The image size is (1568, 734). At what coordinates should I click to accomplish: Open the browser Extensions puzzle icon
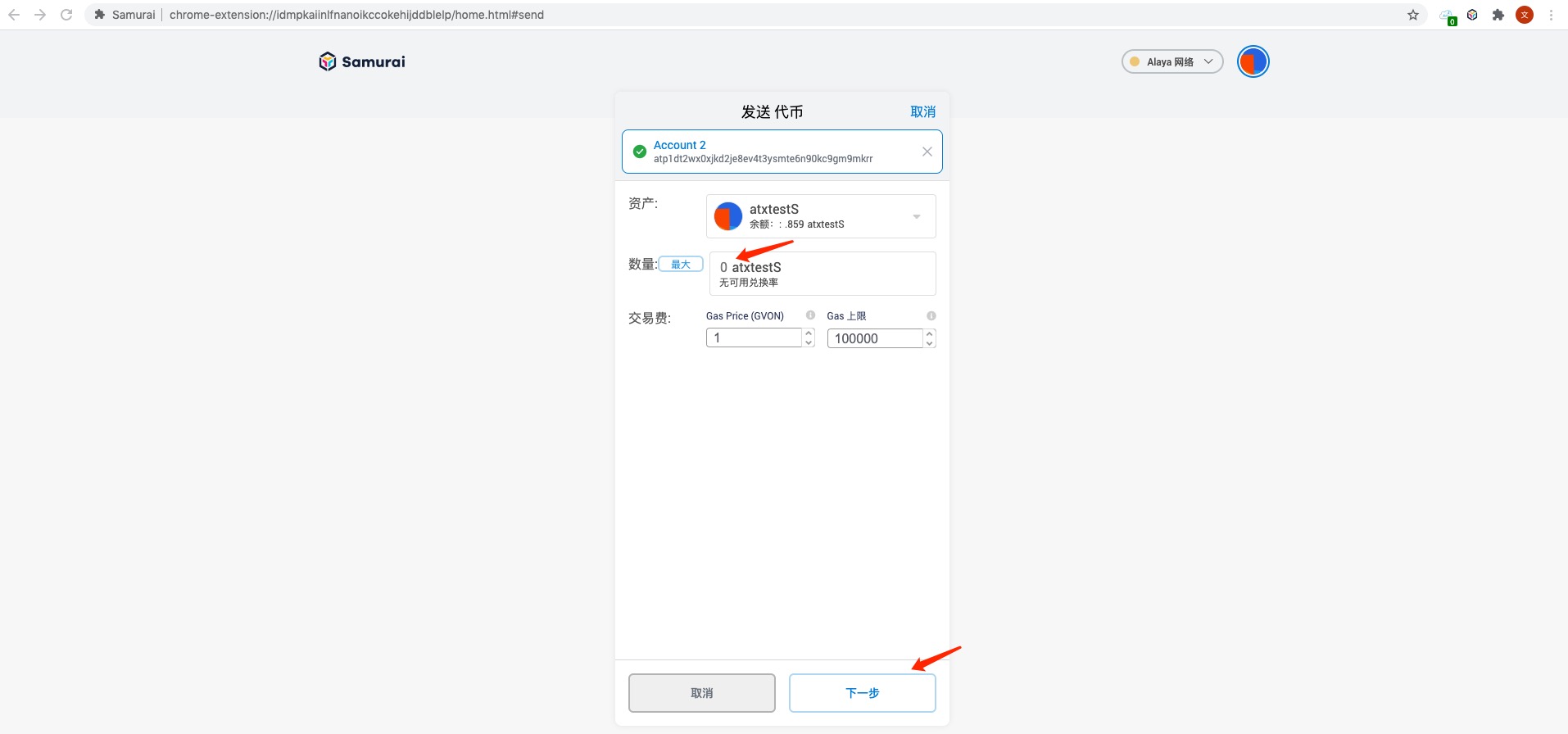[x=1498, y=15]
